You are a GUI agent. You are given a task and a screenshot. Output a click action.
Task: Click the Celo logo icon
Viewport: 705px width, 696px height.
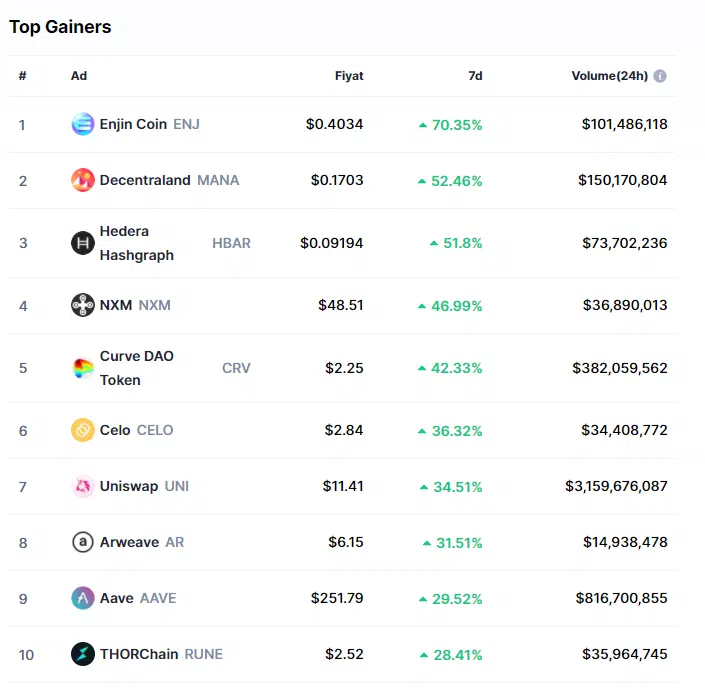click(83, 431)
